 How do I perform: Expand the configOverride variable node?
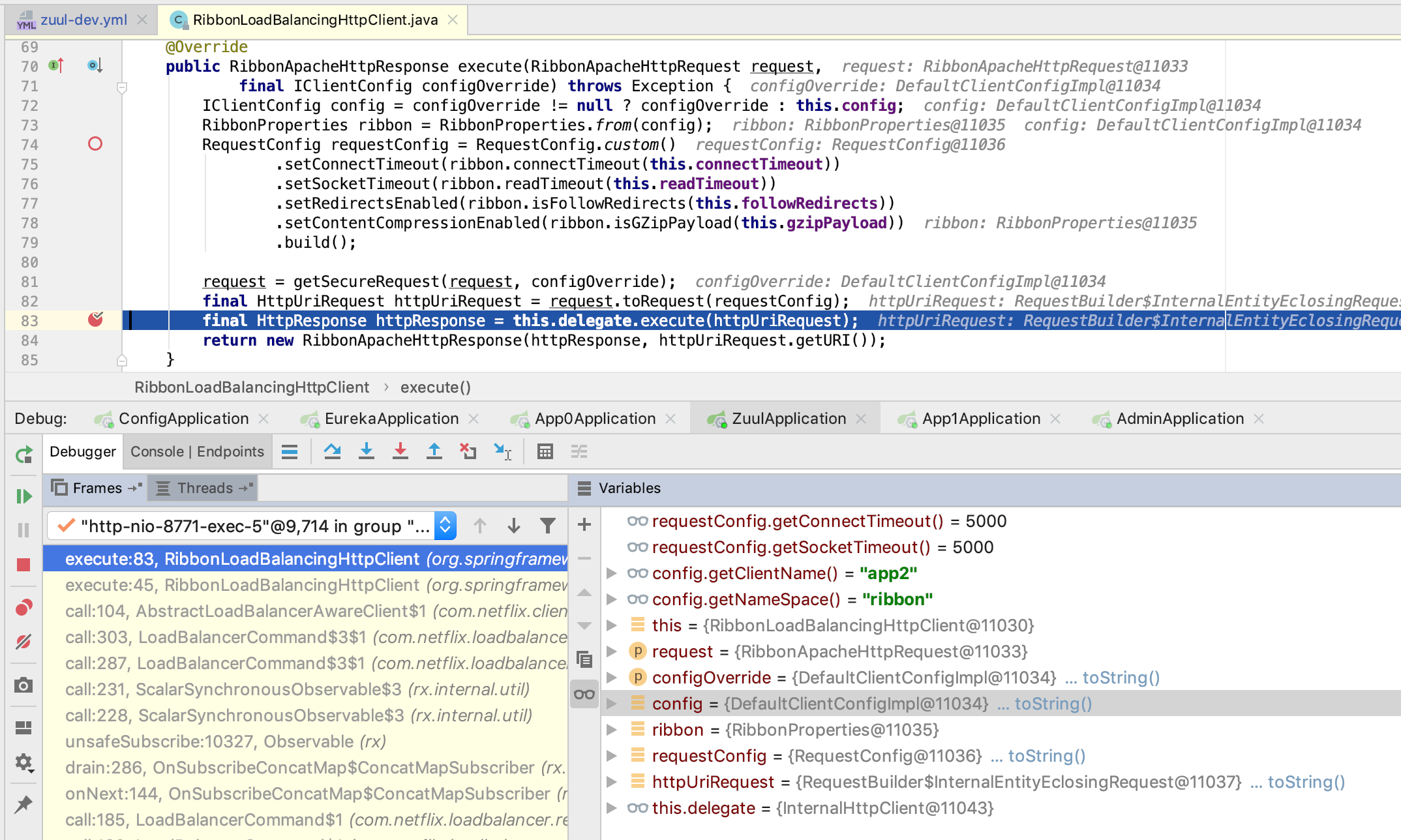tap(612, 678)
